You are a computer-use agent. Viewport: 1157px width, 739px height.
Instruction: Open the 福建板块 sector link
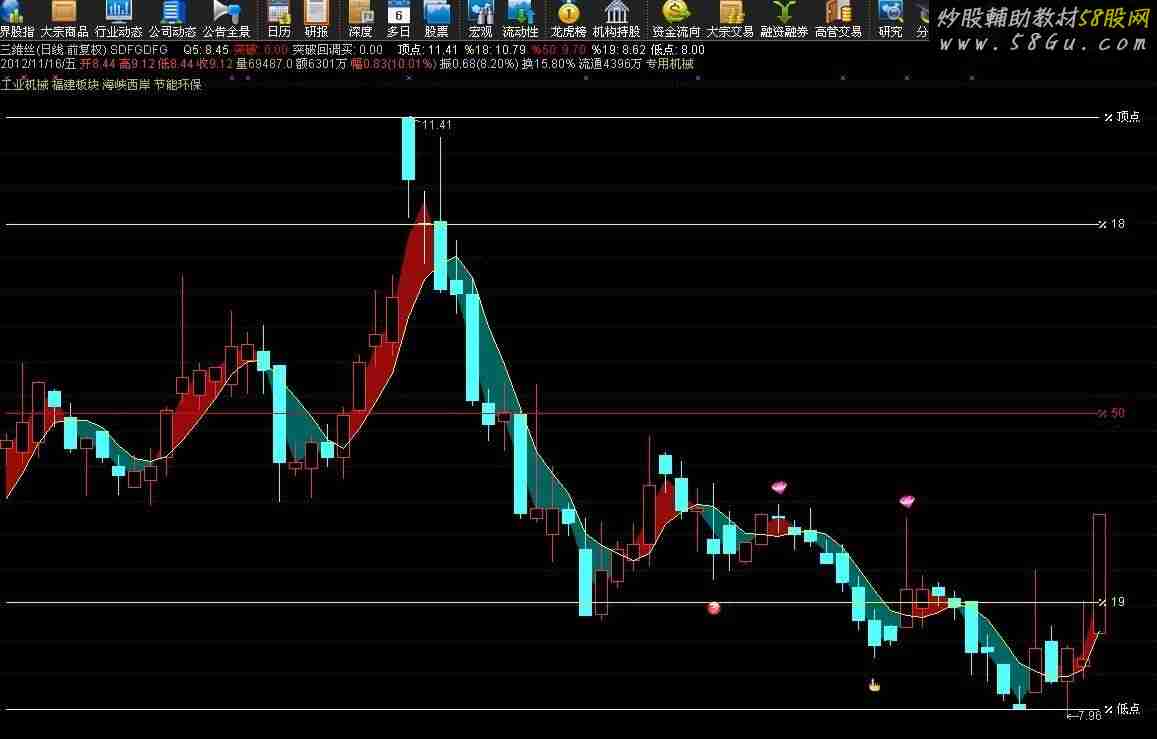(75, 85)
